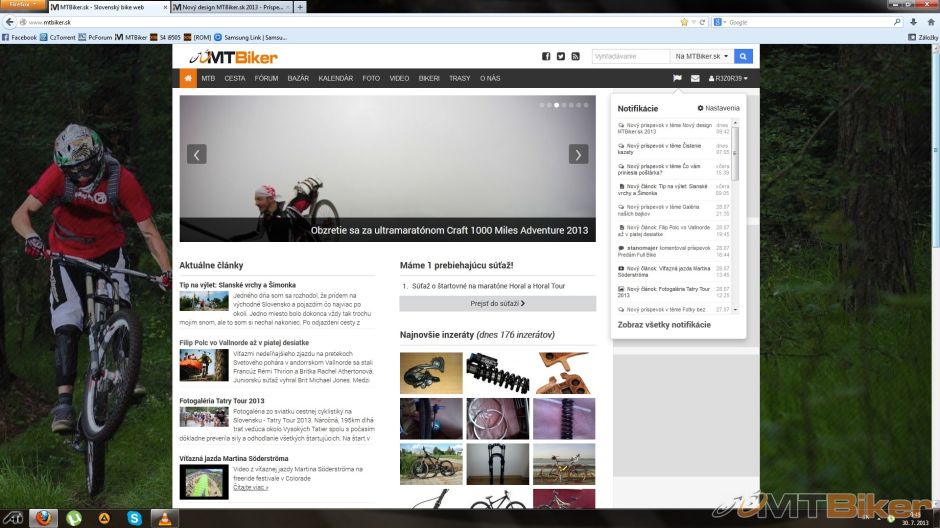940x528 pixels.
Task: Go to next carousel slide
Action: point(578,154)
